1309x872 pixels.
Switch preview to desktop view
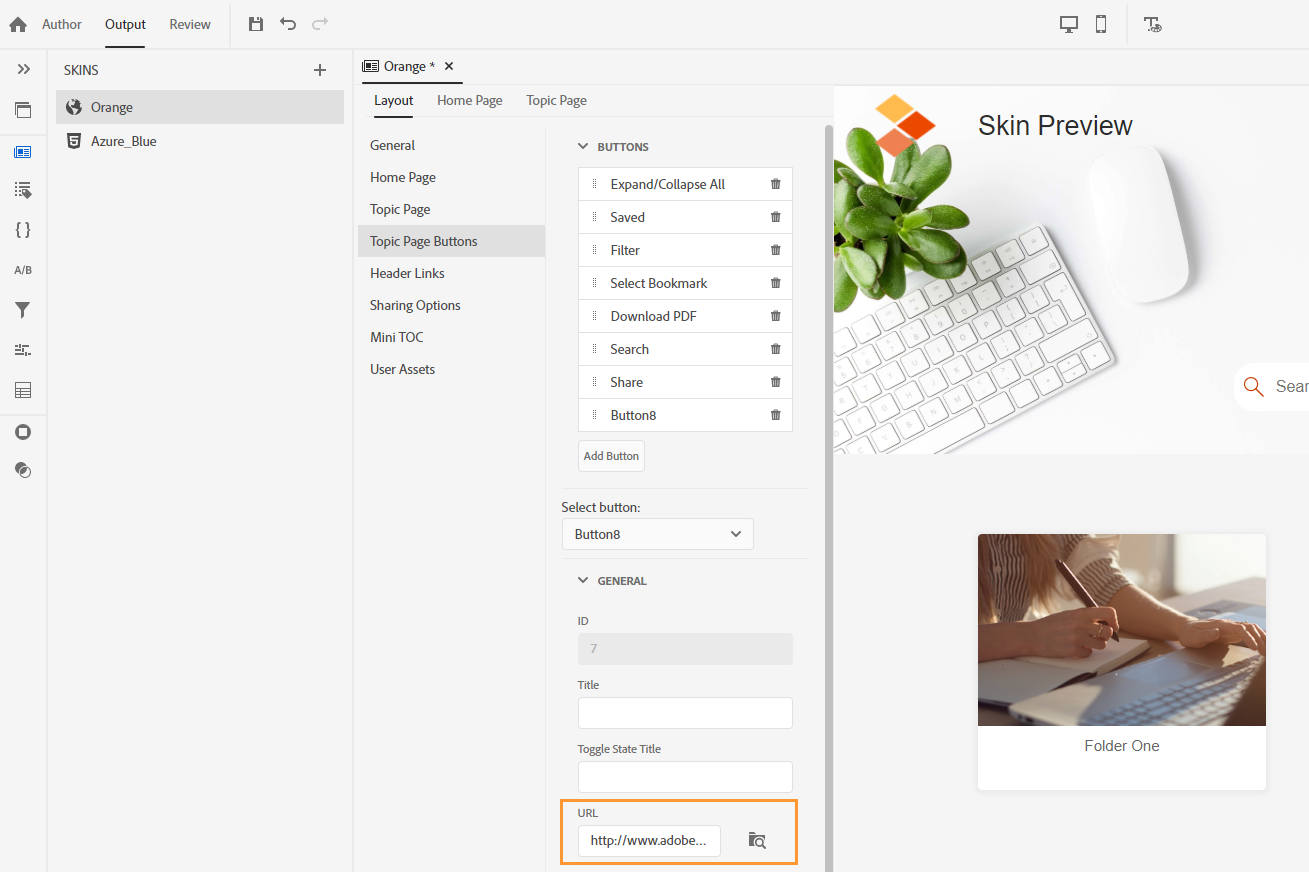click(x=1069, y=24)
